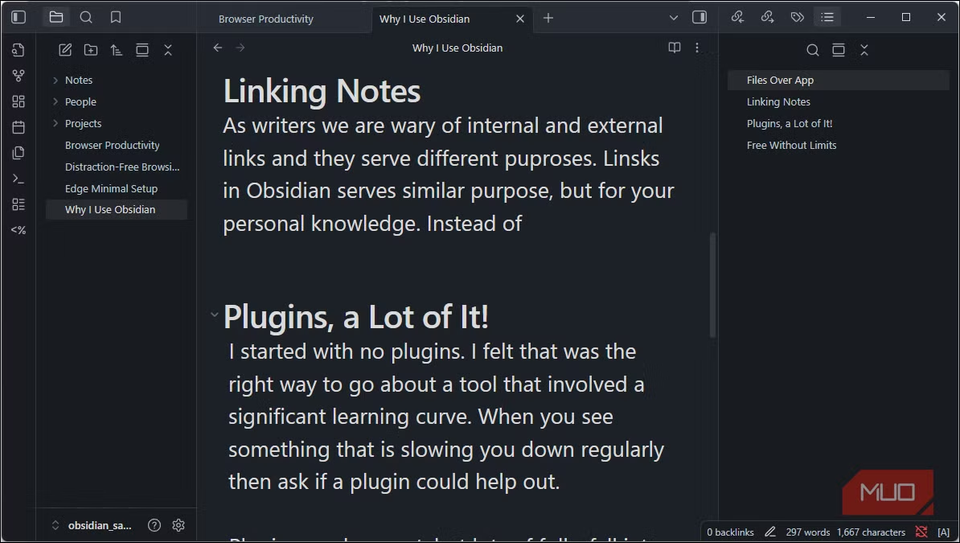
Task: Click the Templater ribbon icon
Action: coord(18,230)
